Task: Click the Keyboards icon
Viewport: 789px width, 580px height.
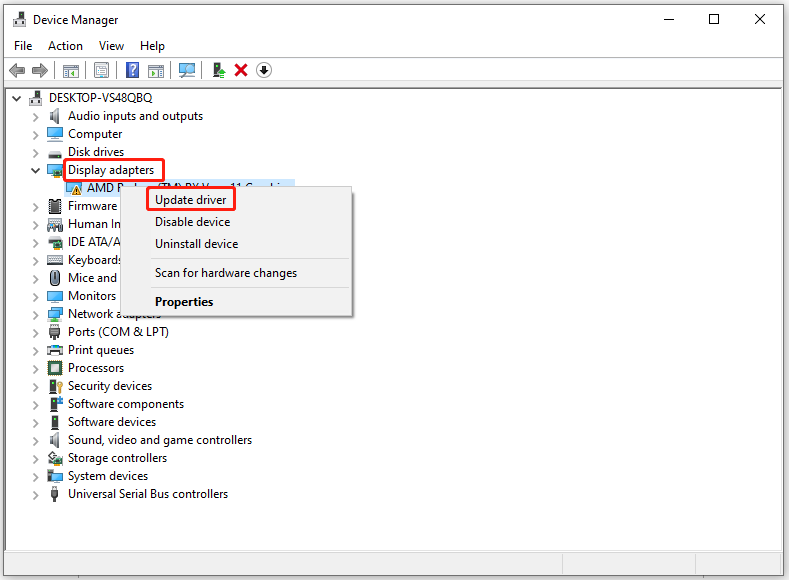Action: [x=55, y=260]
